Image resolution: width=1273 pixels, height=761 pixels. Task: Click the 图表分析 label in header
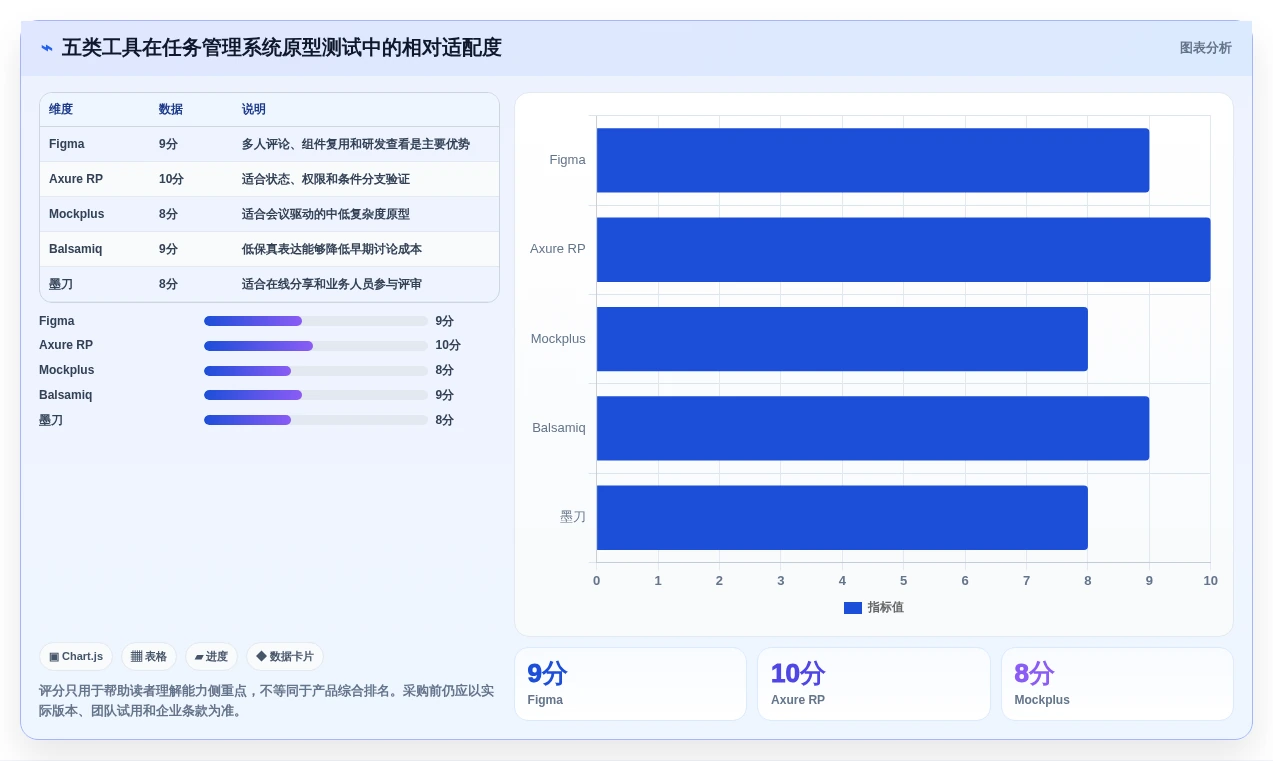point(1205,48)
